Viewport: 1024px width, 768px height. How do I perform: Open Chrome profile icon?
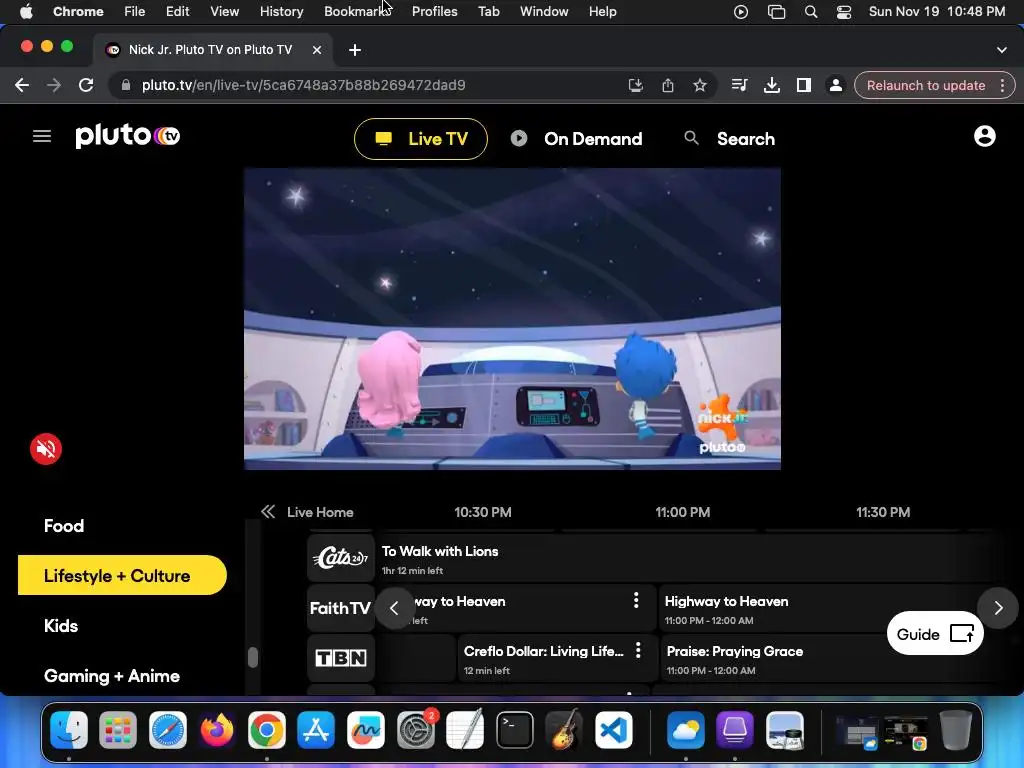tap(835, 85)
